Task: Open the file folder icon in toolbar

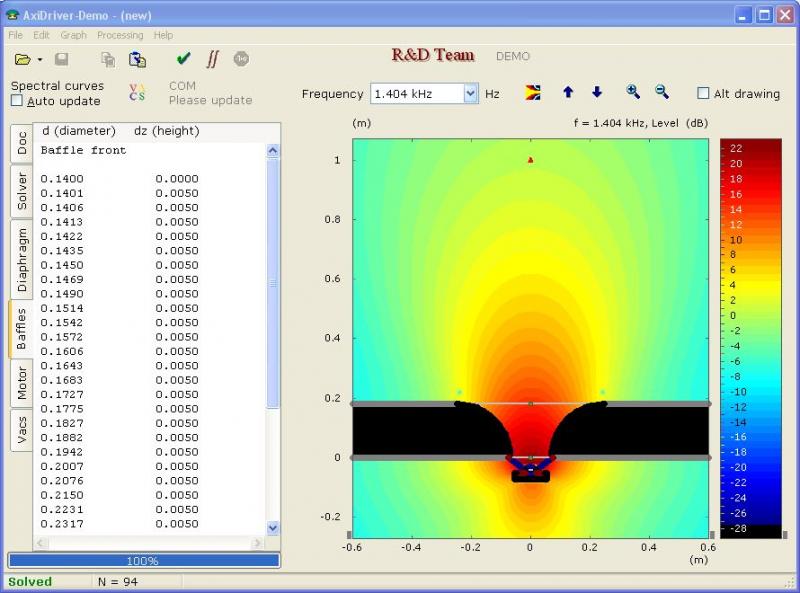Action: coord(22,60)
